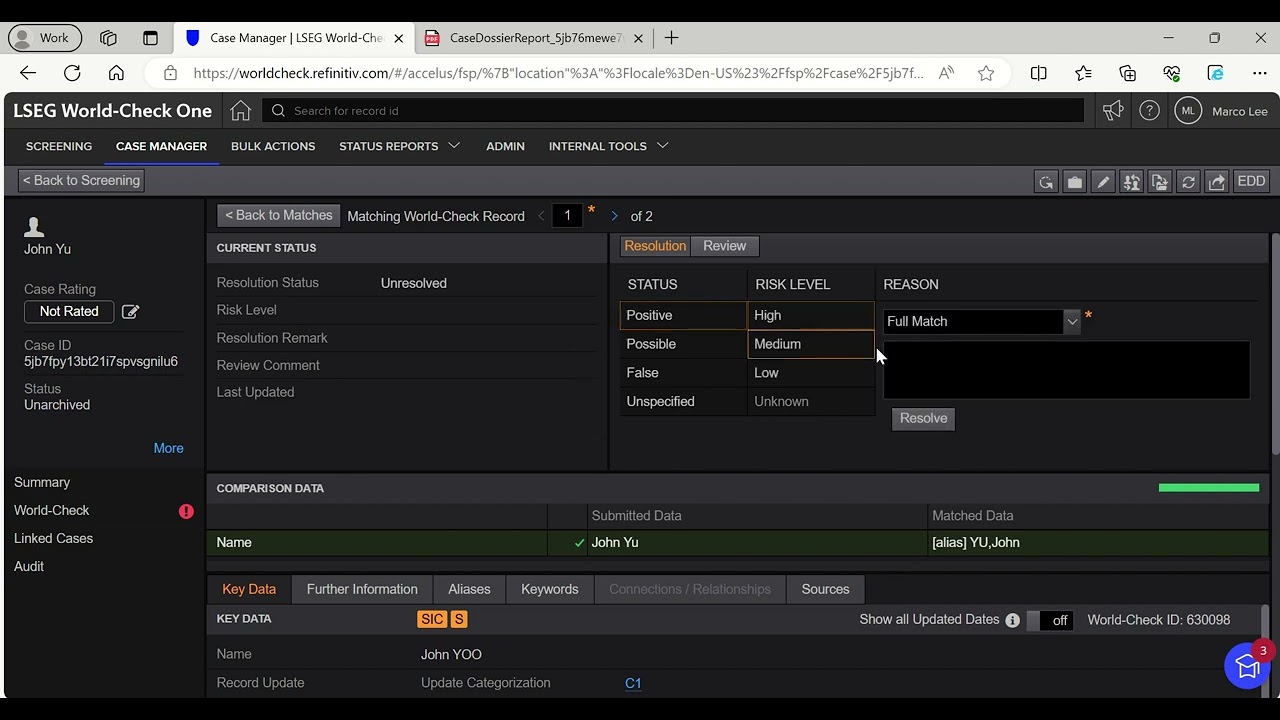Screen dimensions: 1280x720
Task: Open the Screening menu item
Action: pyautogui.click(x=59, y=146)
